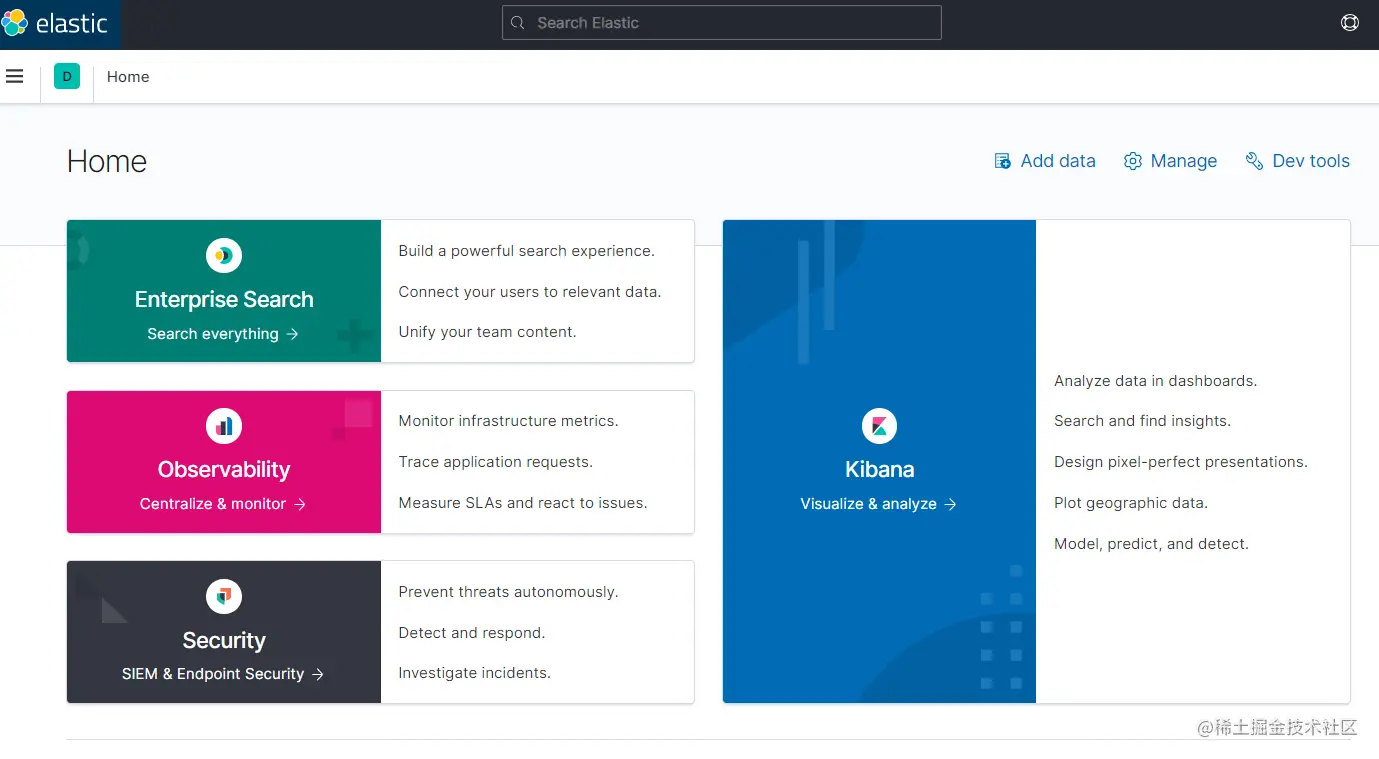
Task: Click the Add data icon
Action: point(1002,161)
